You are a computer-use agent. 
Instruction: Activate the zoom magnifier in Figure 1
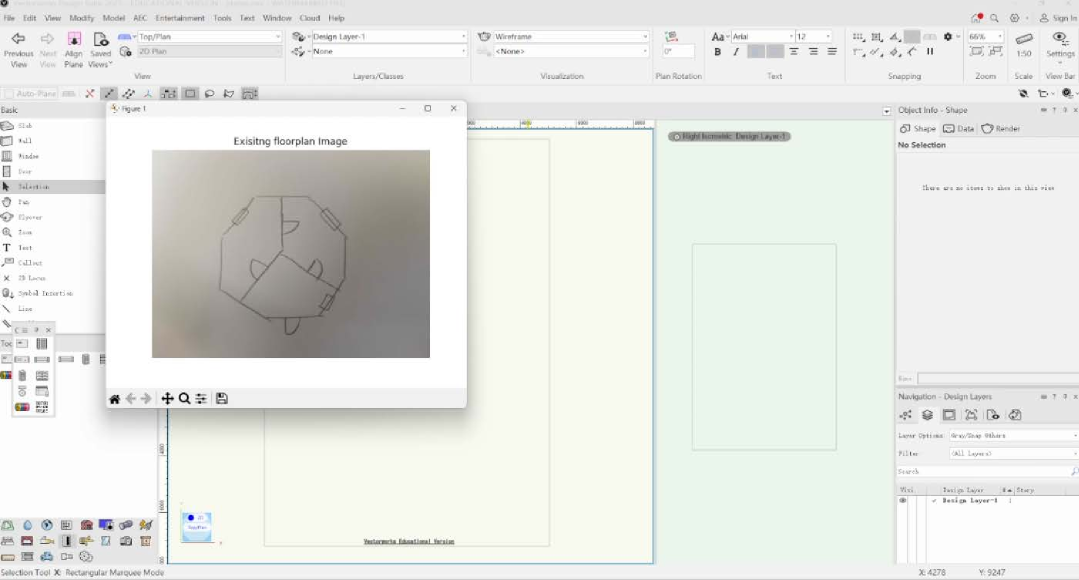[x=184, y=399]
